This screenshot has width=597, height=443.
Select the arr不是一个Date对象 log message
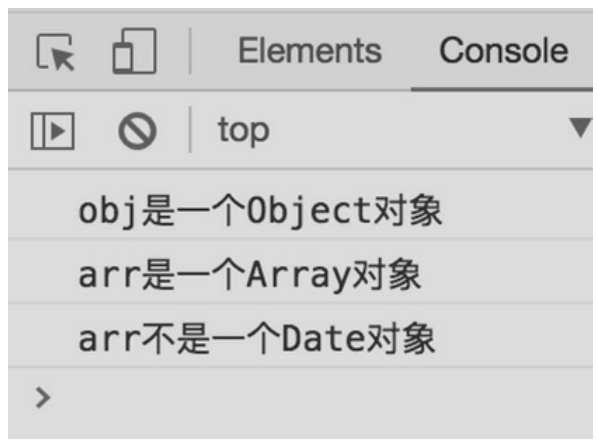pyautogui.click(x=257, y=338)
